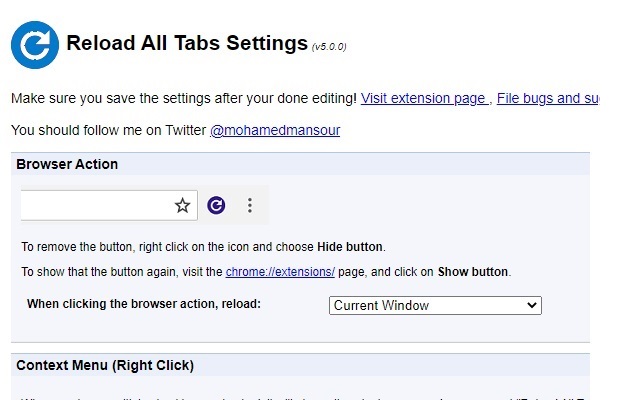Viewport: 640px width, 400px height.
Task: Open the three-dot browser menu icon
Action: [x=250, y=205]
